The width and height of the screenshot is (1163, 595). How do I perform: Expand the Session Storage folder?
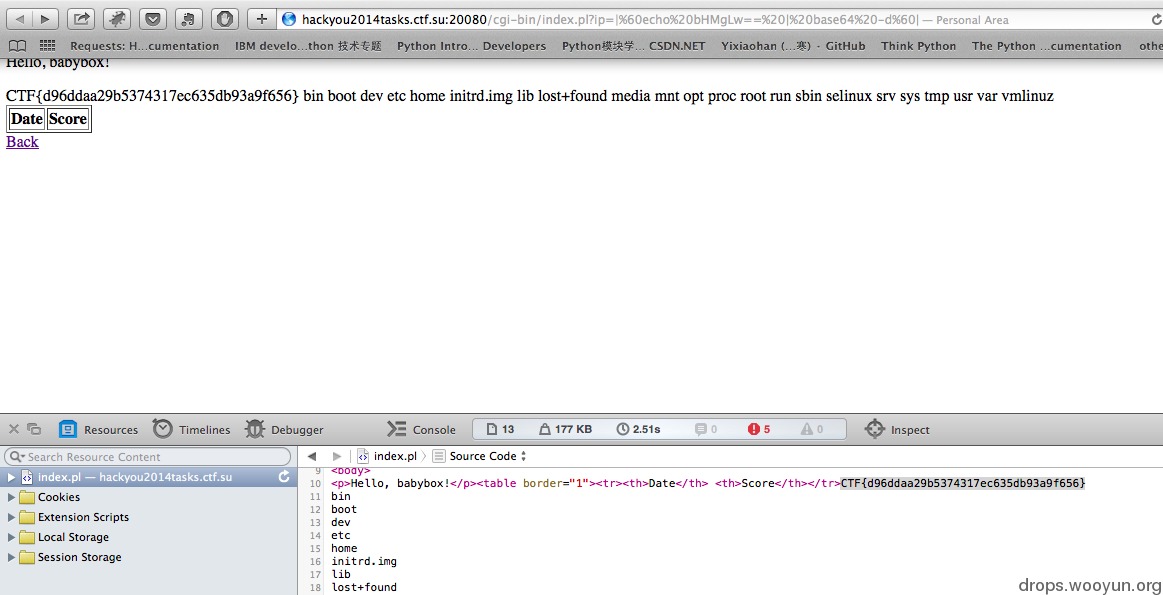(11, 557)
